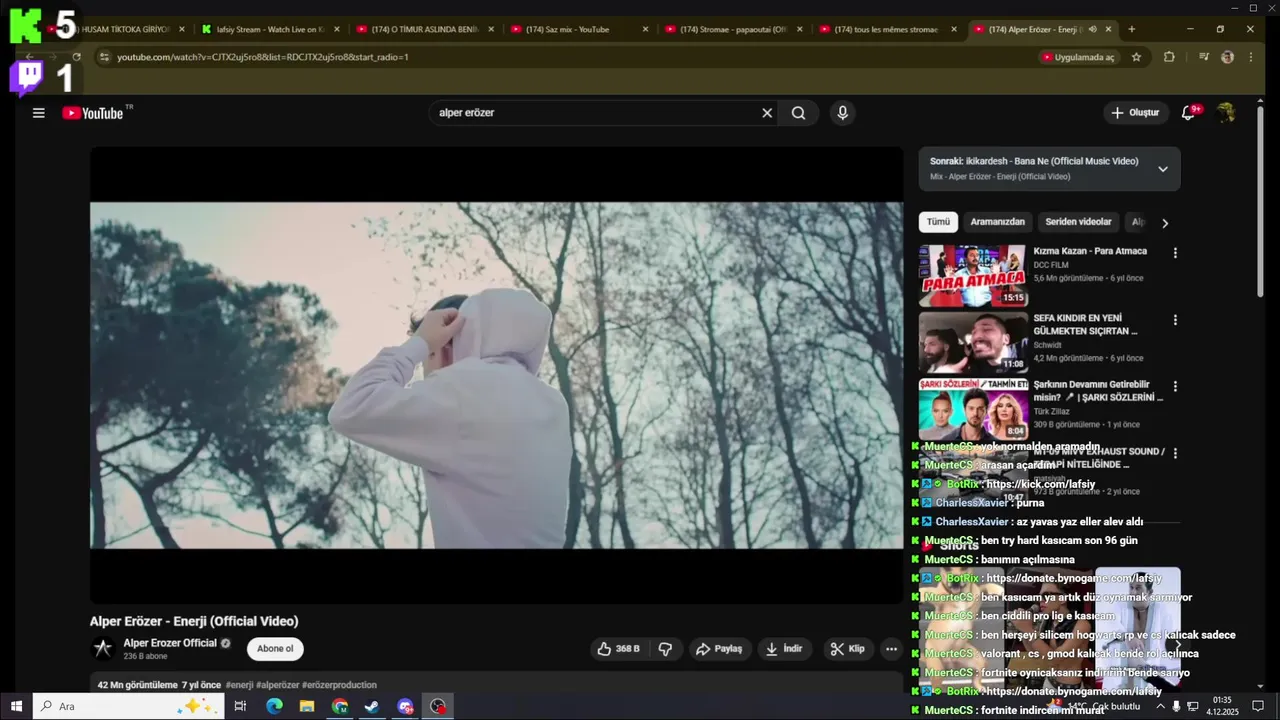Viewport: 1280px width, 720px height.
Task: Open the account avatar menu
Action: pos(1226,113)
